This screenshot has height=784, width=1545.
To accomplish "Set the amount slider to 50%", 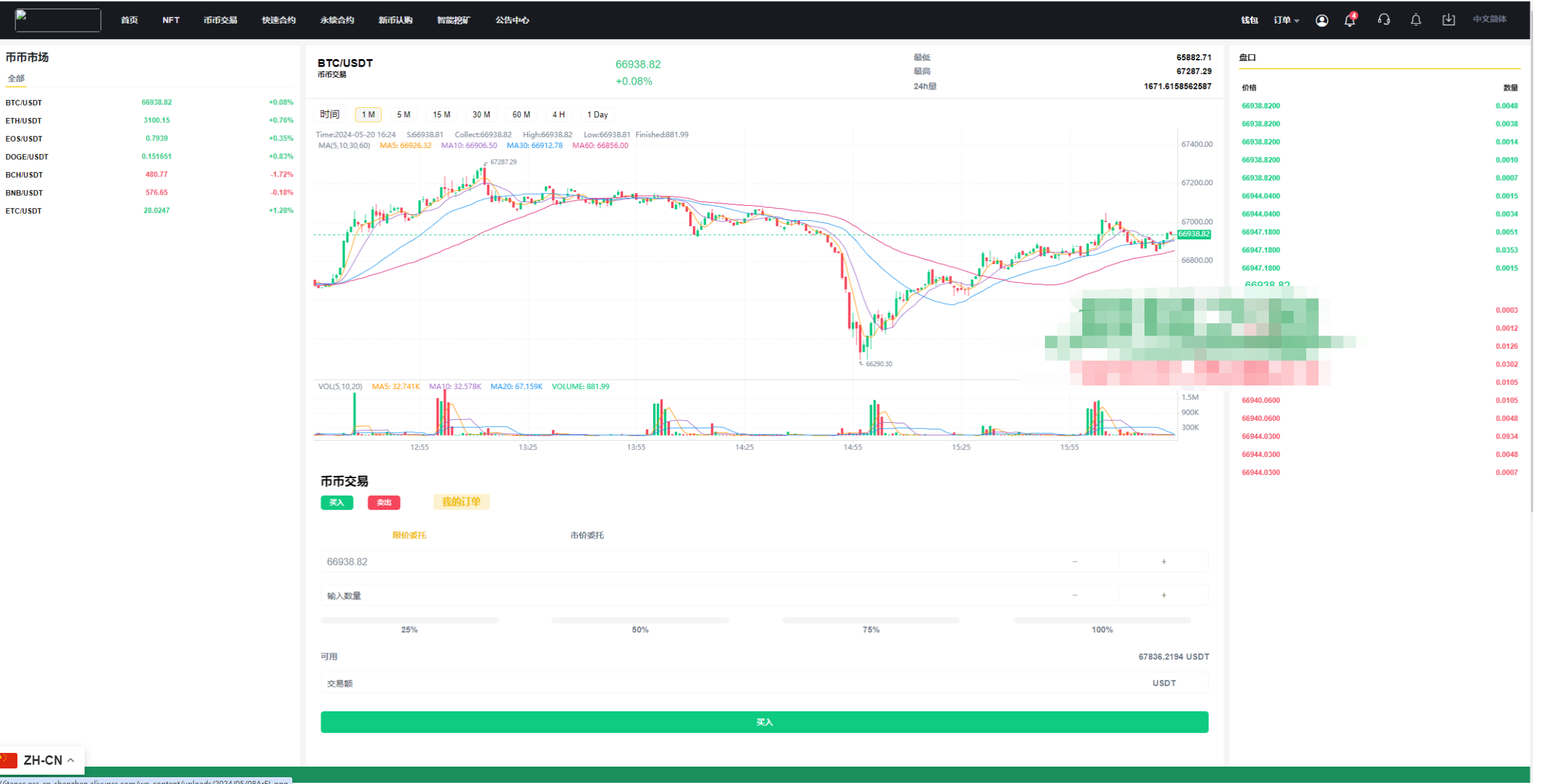I will point(640,620).
